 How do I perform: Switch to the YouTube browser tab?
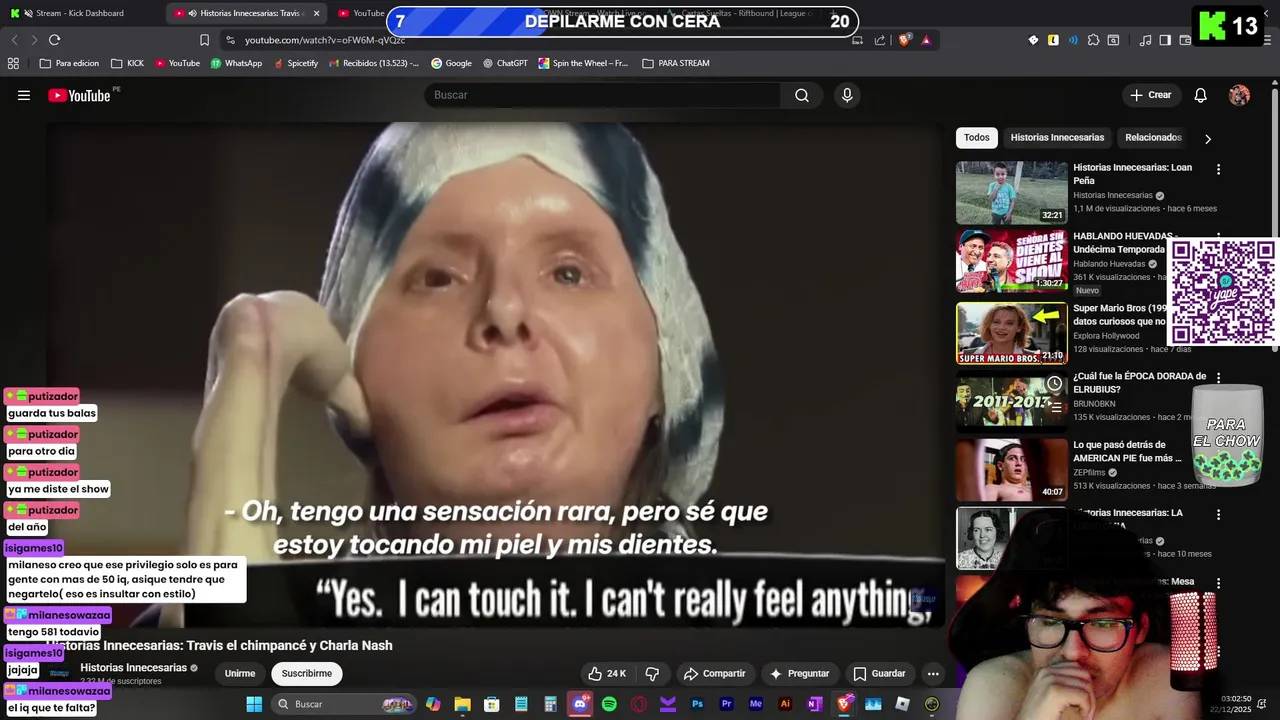360,13
